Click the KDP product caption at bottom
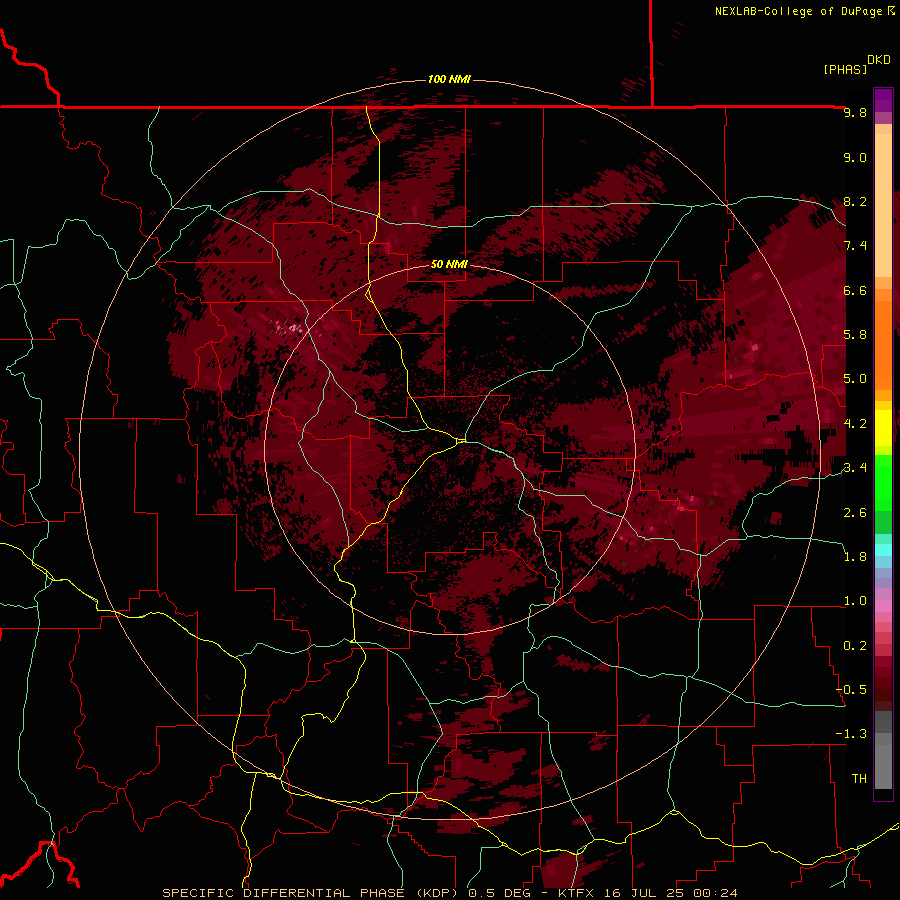Screen dimensions: 900x900 (450, 893)
